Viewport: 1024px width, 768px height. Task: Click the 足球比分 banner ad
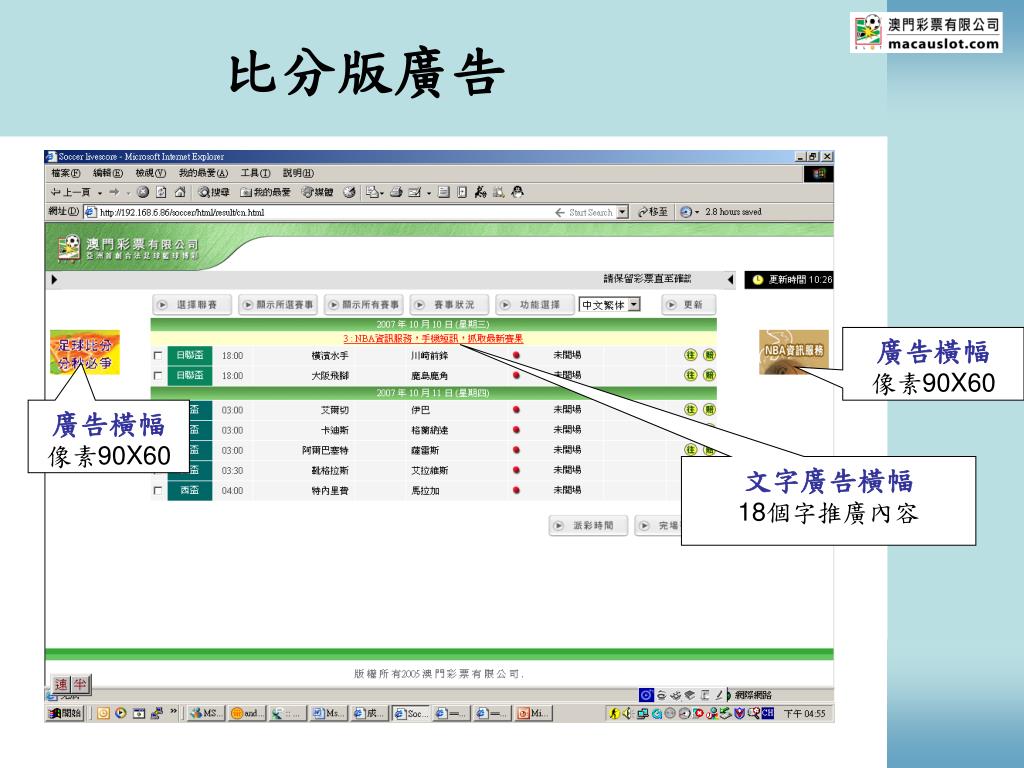(x=85, y=353)
